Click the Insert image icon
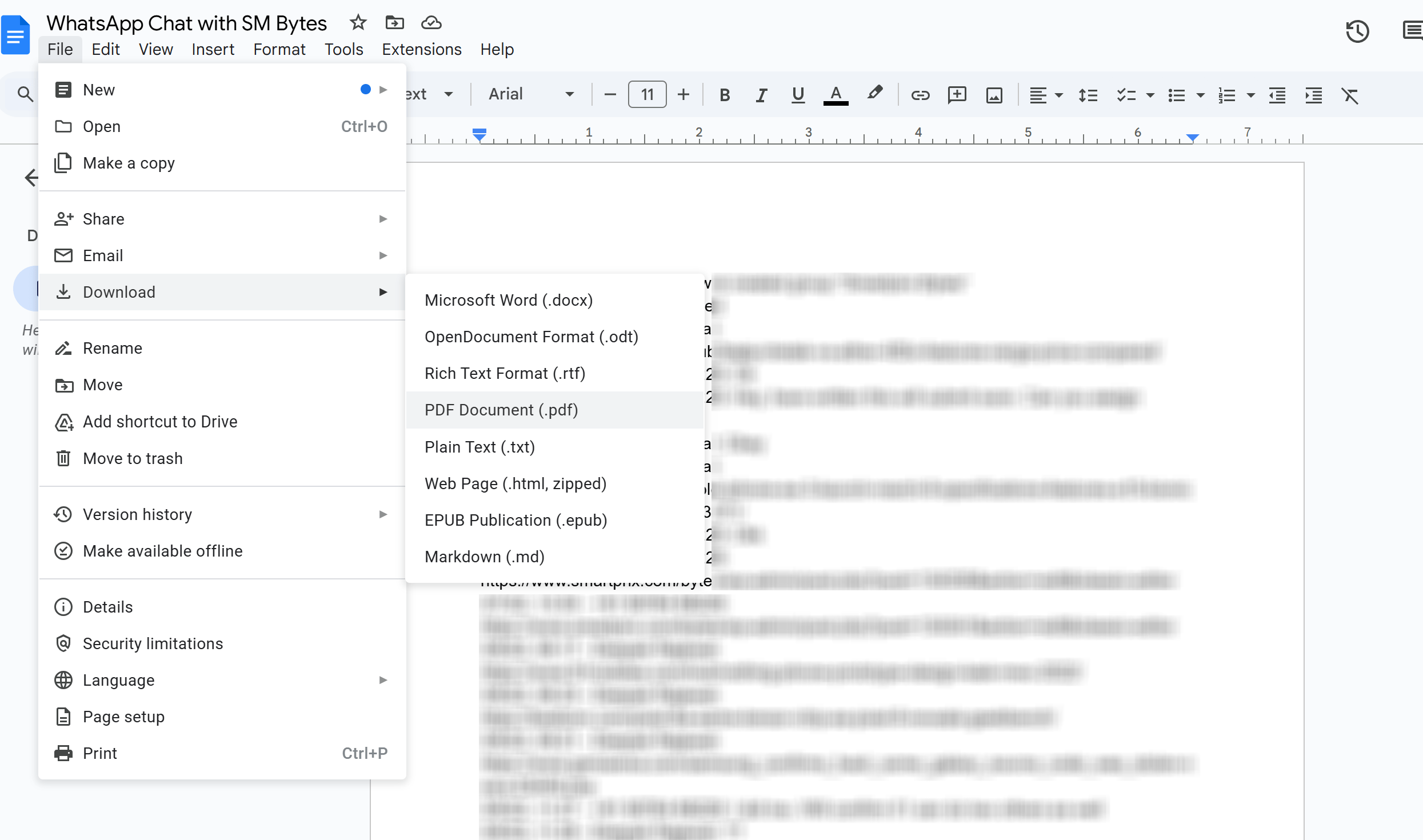Viewport: 1423px width, 840px height. point(994,95)
